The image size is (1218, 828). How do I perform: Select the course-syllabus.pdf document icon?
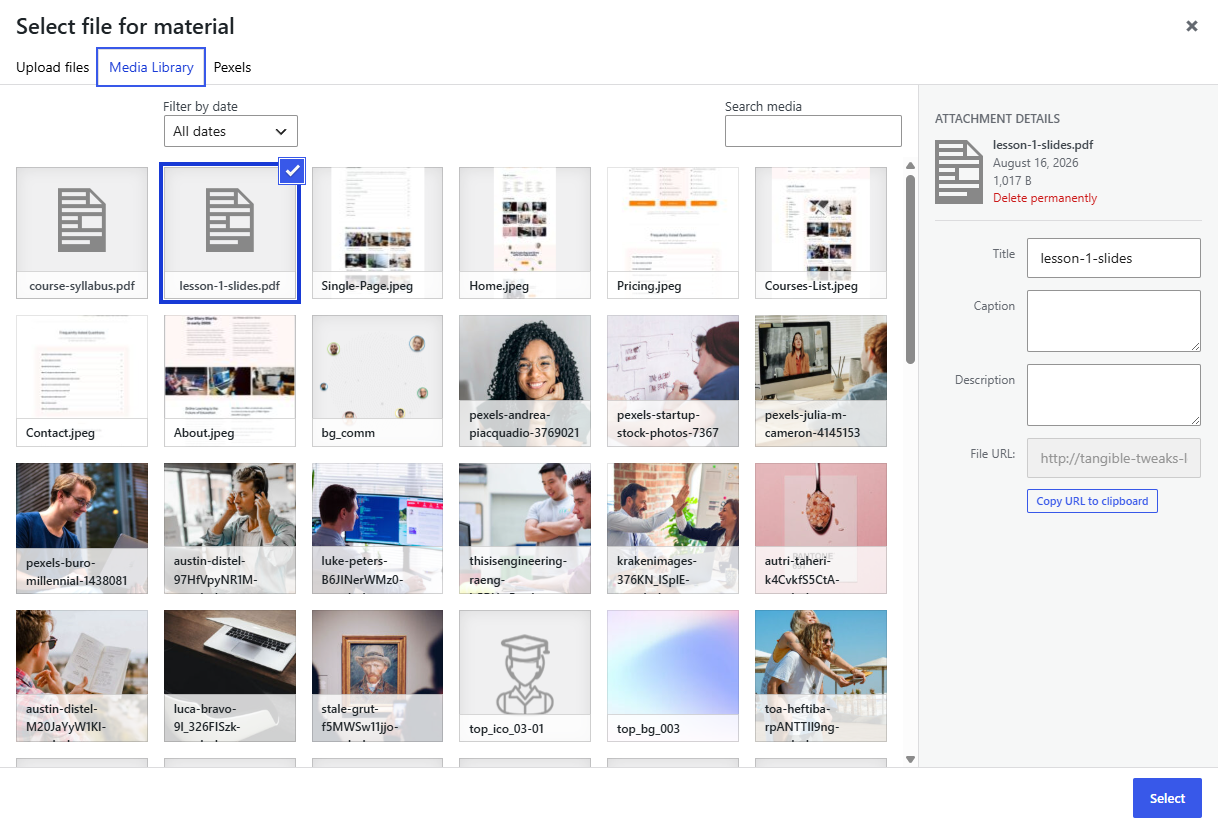click(x=82, y=220)
